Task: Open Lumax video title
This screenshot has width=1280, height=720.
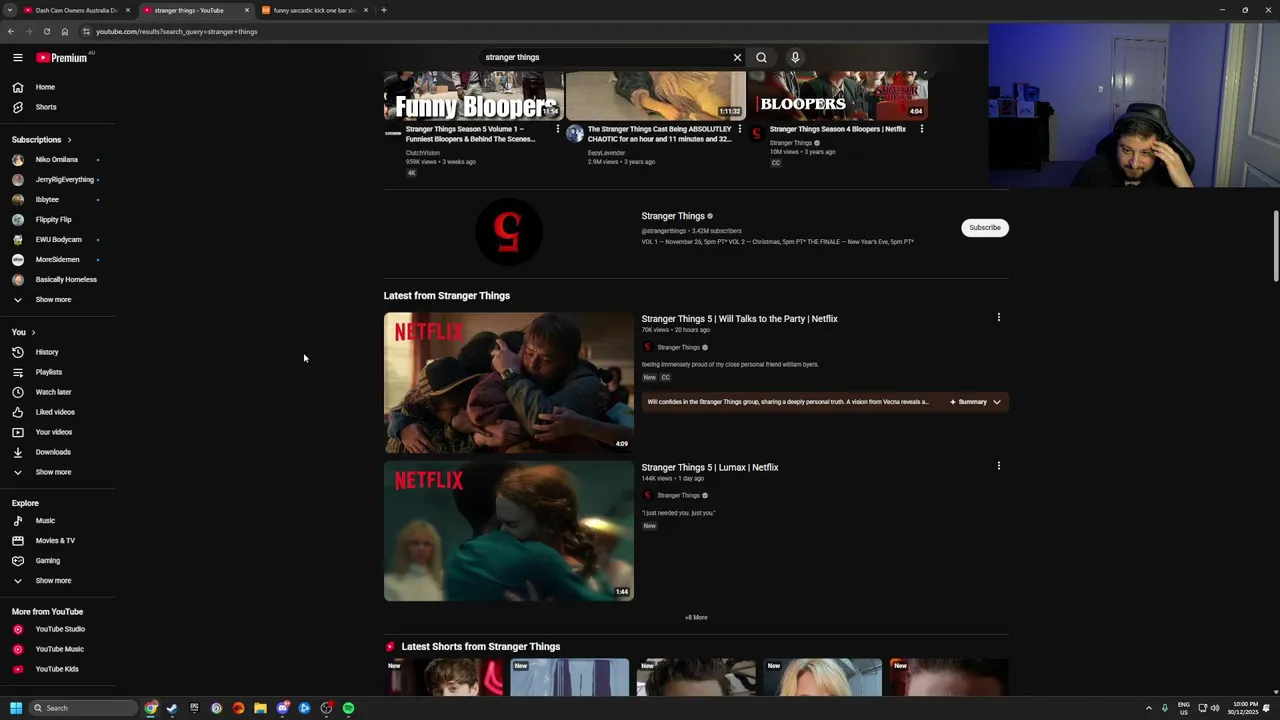Action: (709, 467)
